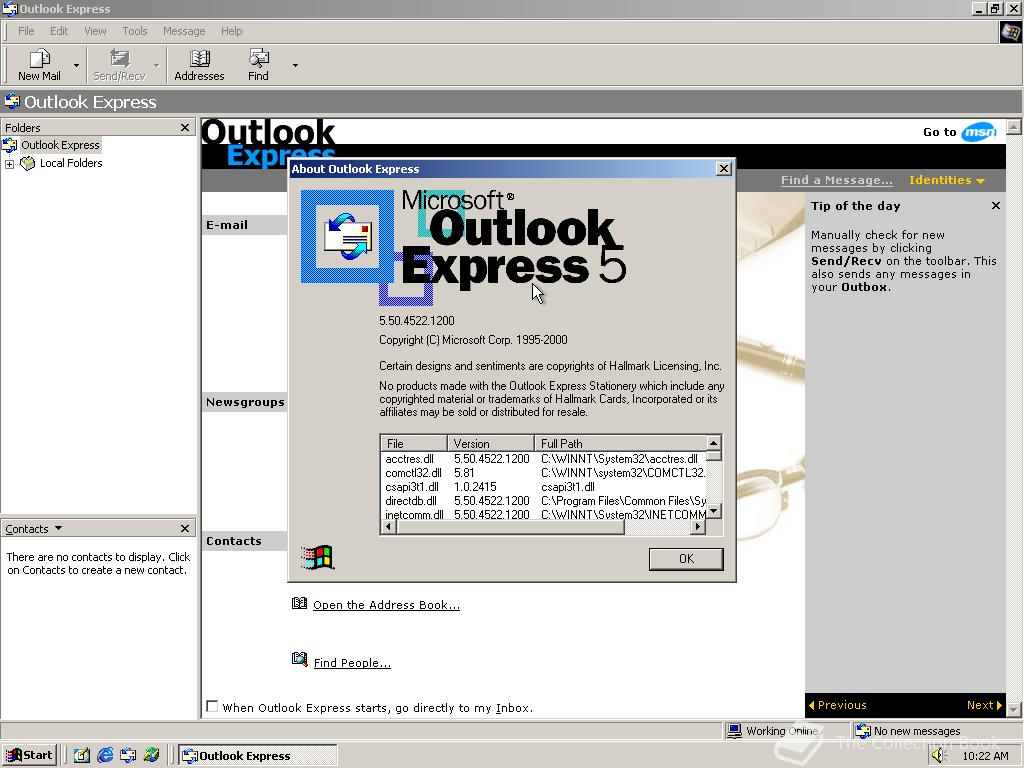Click the Open the Address Book icon
The width and height of the screenshot is (1024, 768).
300,603
